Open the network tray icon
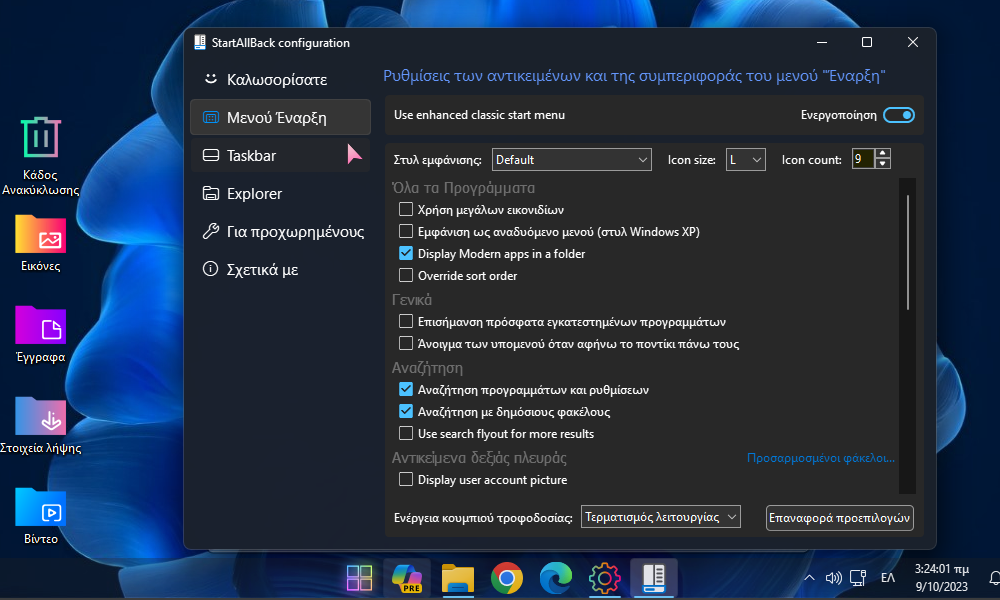This screenshot has height=600, width=1000. pos(858,578)
